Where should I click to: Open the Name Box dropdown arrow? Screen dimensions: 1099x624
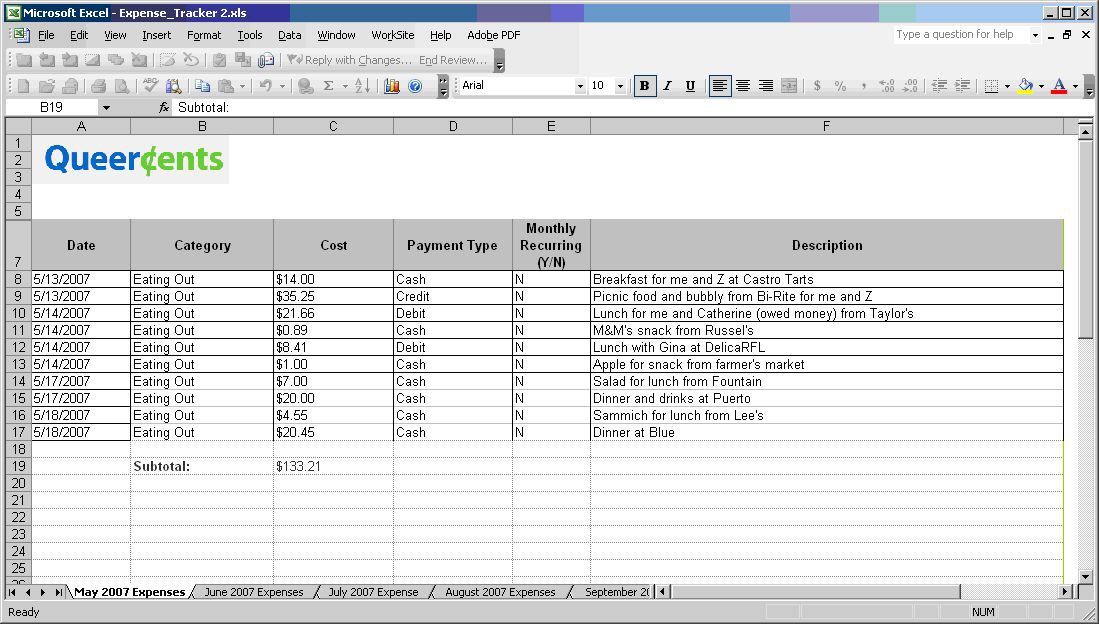tap(106, 107)
